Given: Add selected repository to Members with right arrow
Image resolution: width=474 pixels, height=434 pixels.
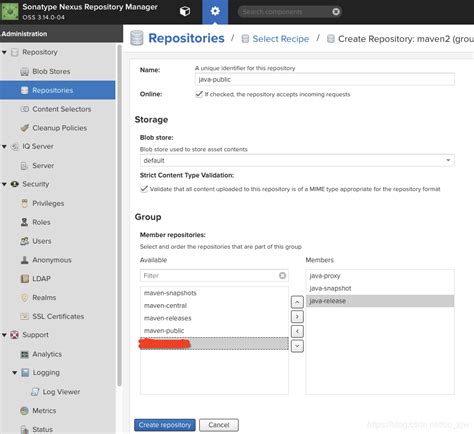Looking at the screenshot, I should (297, 316).
